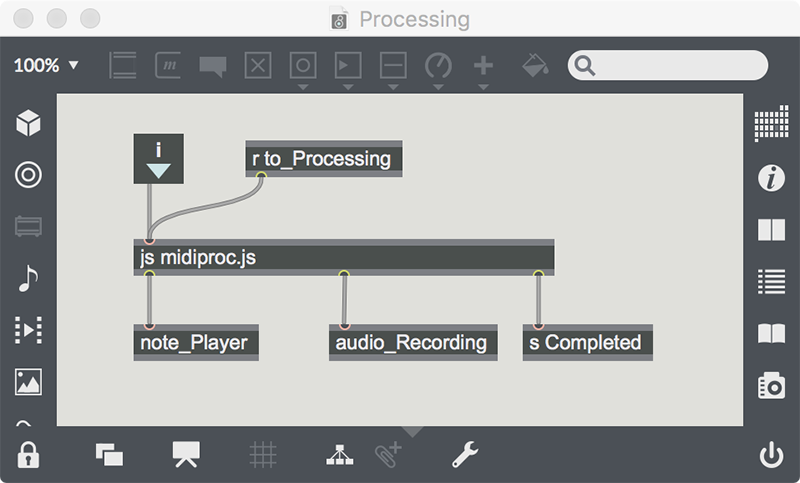Viewport: 800px width, 483px height.
Task: Select the js midiproc.js object
Action: coord(344,258)
